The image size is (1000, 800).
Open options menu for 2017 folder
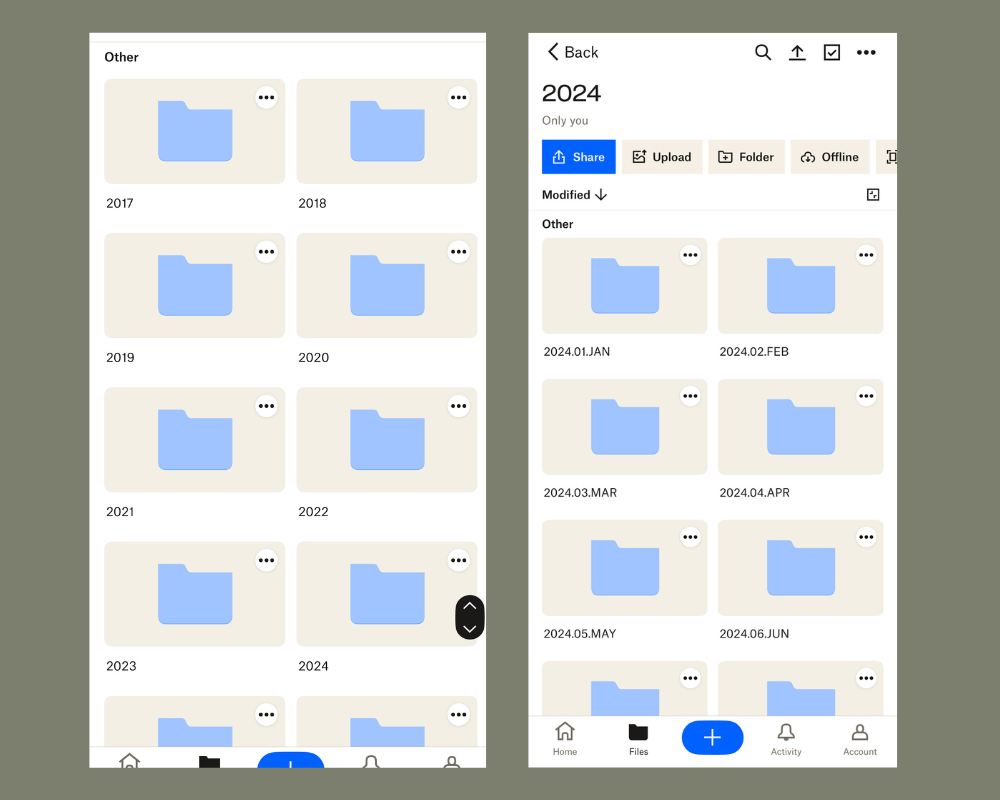coord(266,98)
